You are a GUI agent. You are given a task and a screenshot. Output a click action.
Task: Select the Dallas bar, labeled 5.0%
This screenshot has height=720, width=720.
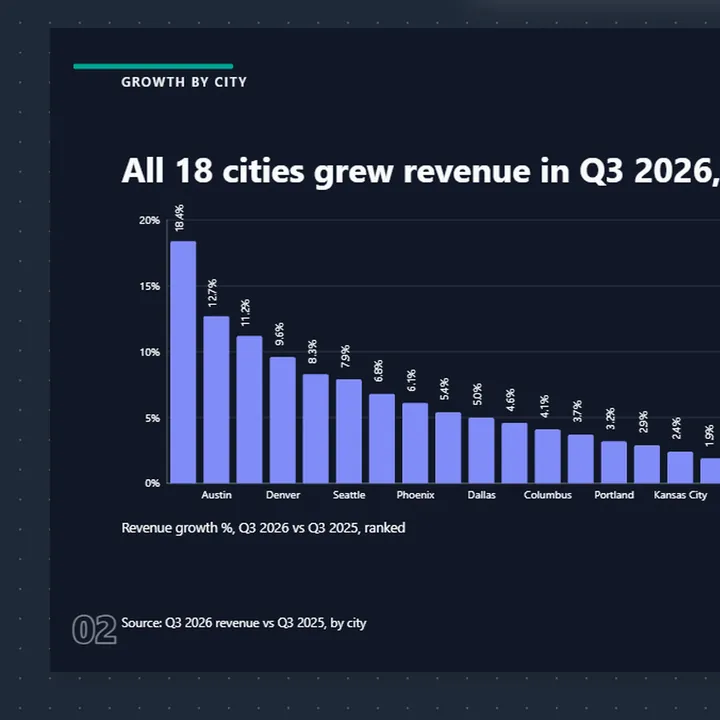pyautogui.click(x=481, y=450)
